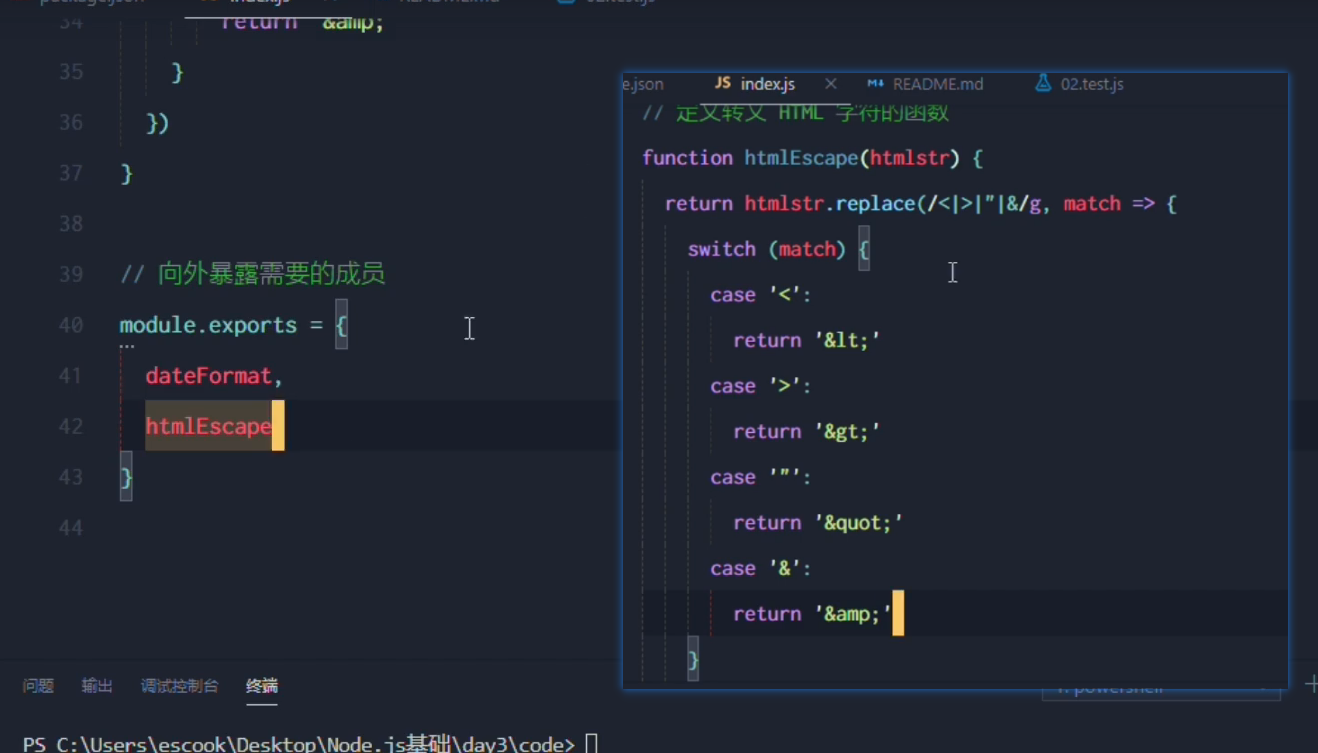1318x753 pixels.
Task: Open the 调试控制台 panel tab
Action: [x=179, y=686]
